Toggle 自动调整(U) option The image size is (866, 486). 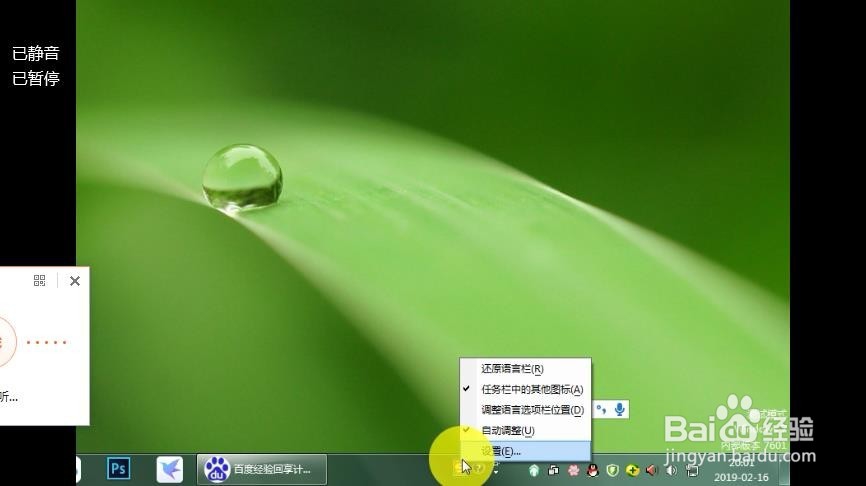point(525,430)
